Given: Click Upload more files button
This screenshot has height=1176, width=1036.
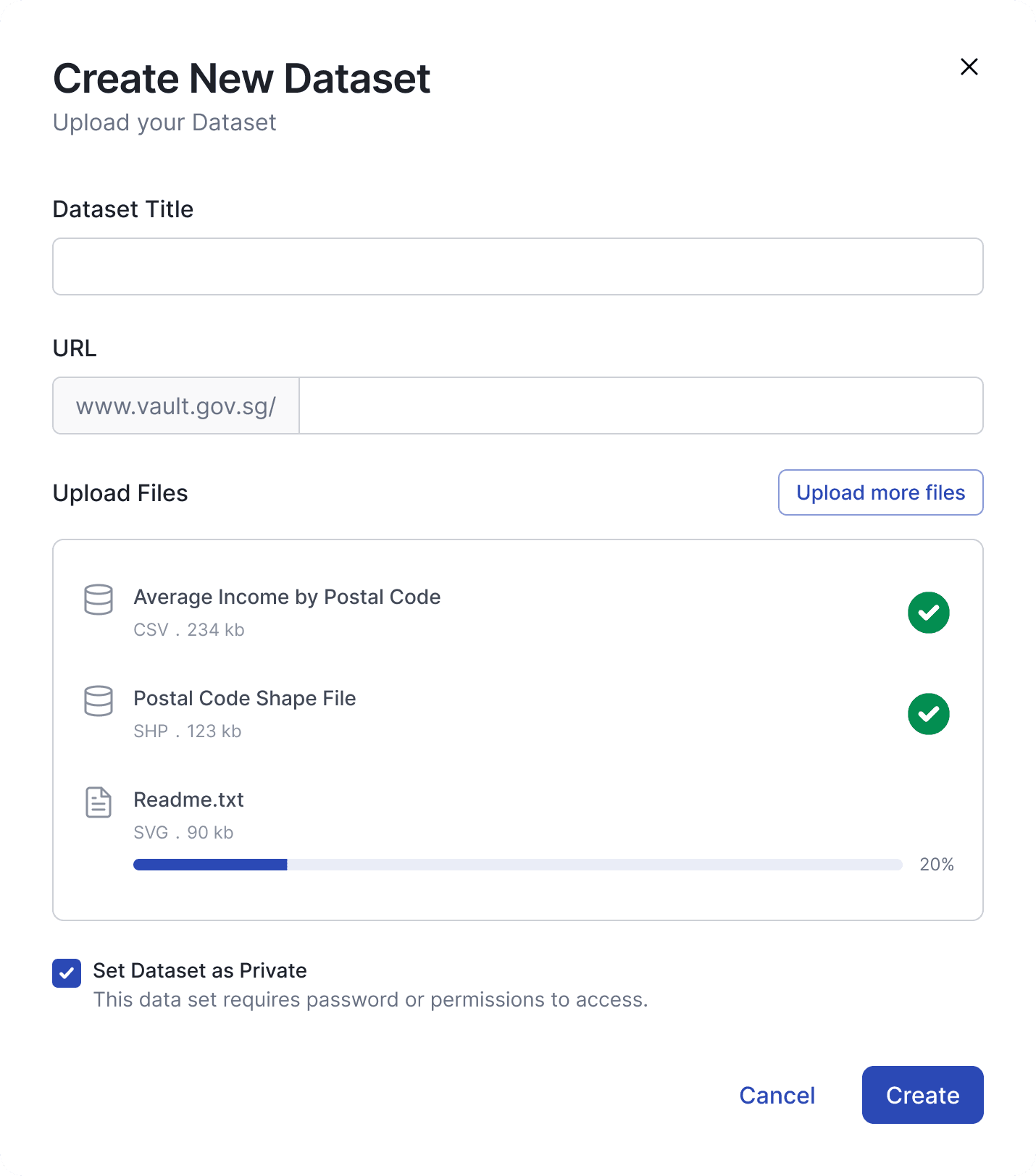Looking at the screenshot, I should point(881,492).
